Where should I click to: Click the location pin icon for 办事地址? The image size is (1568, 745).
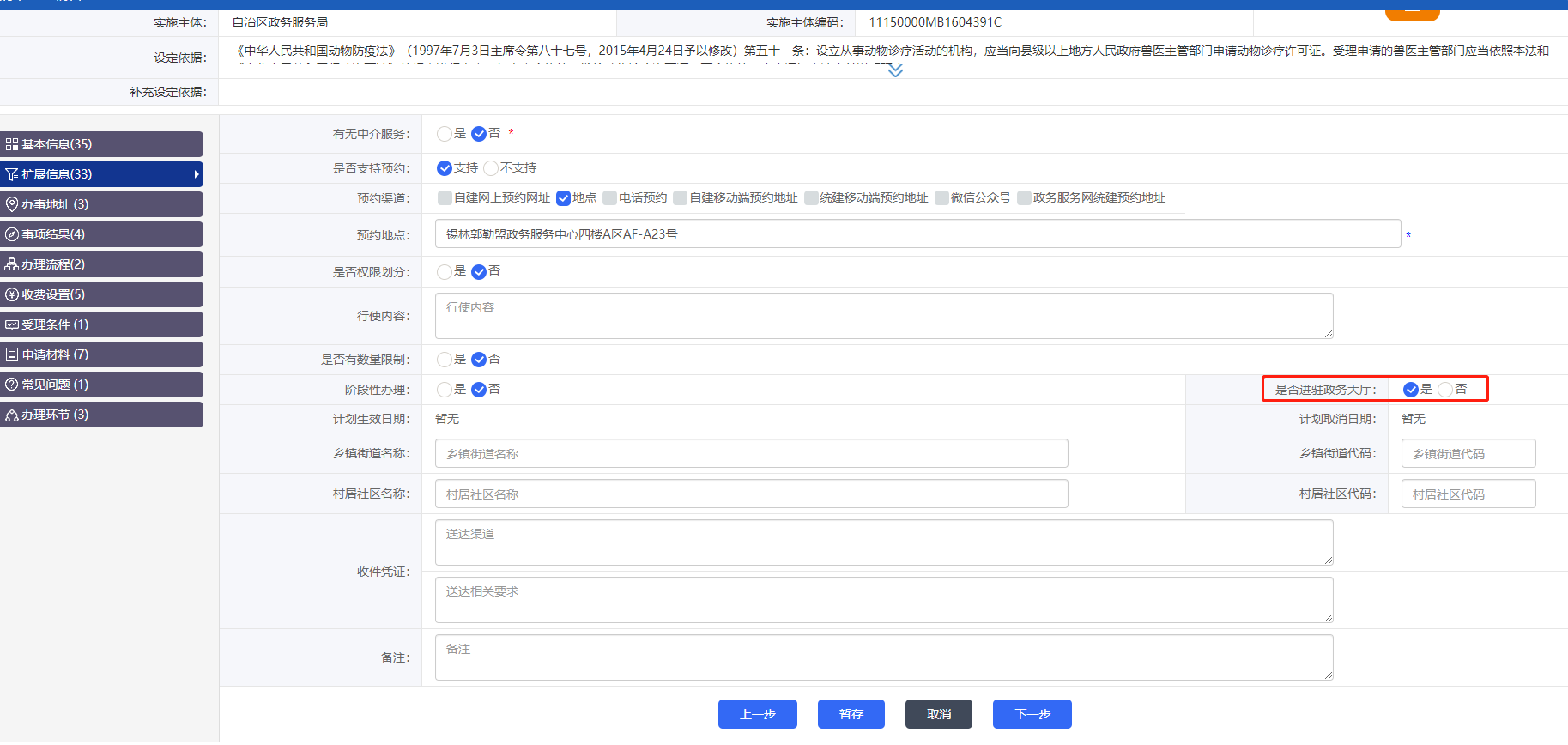tap(12, 204)
